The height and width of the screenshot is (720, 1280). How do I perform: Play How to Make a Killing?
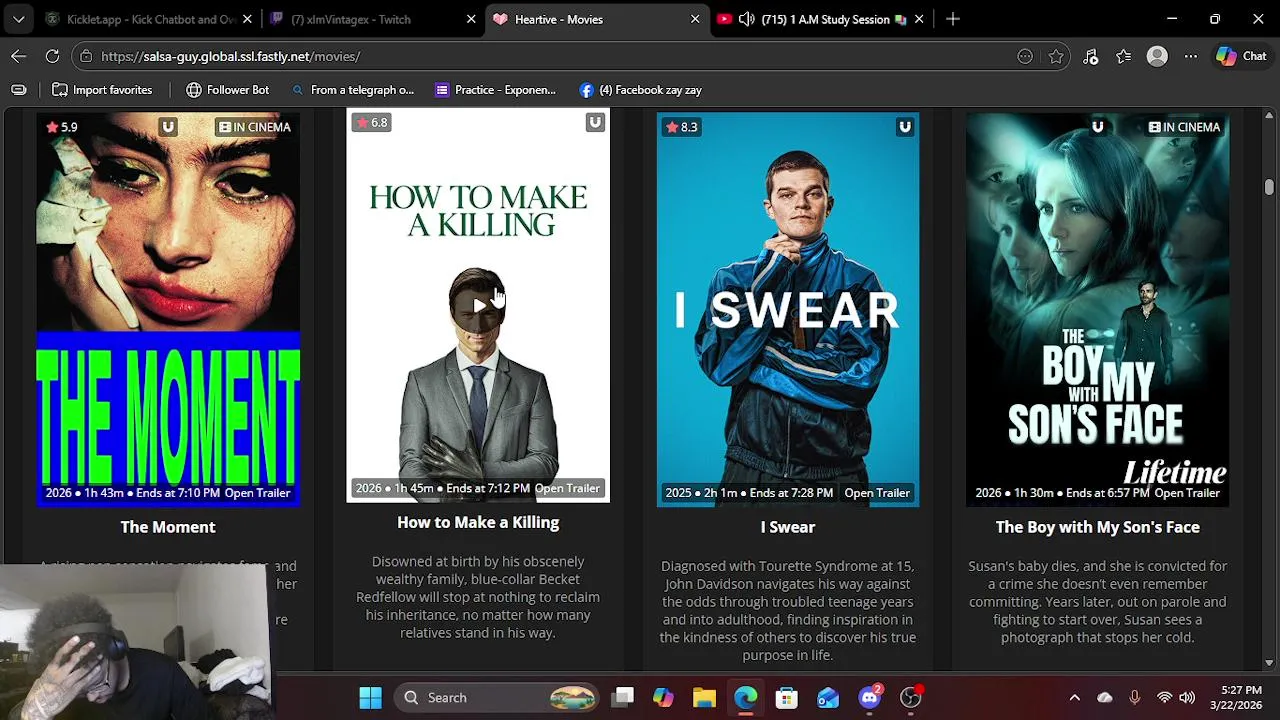coord(478,305)
